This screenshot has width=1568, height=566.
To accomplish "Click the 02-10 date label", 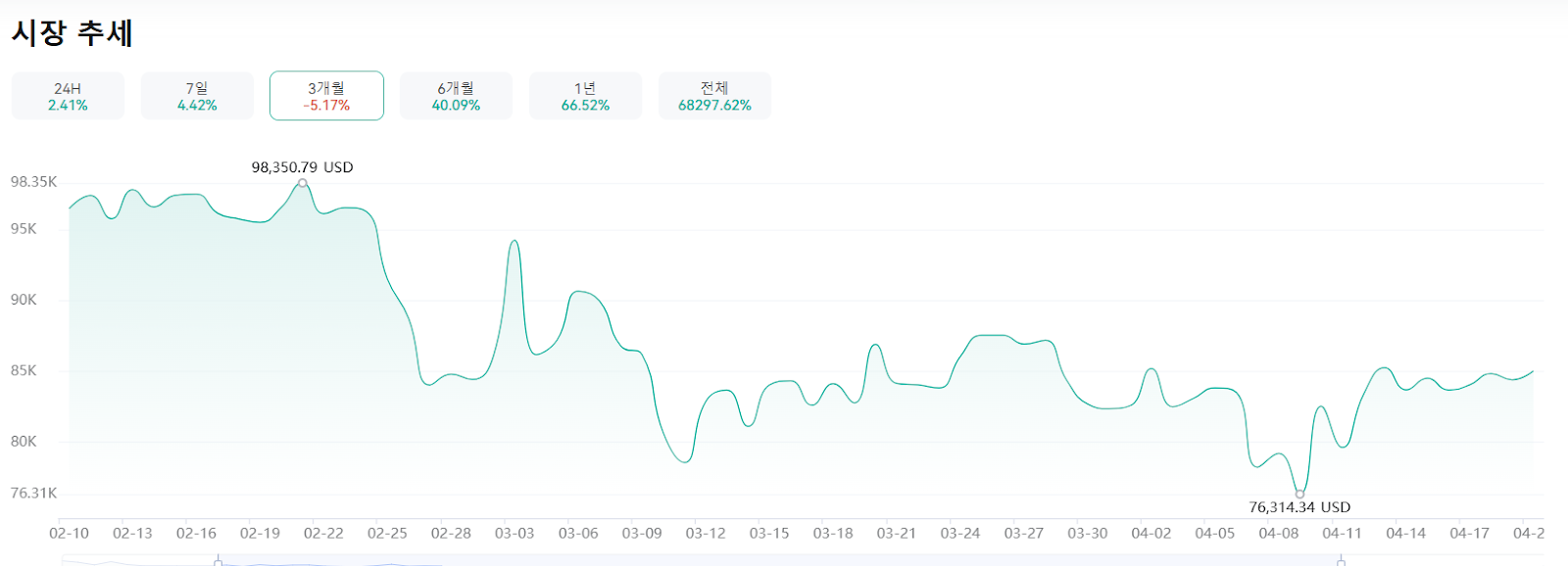I will 69,534.
